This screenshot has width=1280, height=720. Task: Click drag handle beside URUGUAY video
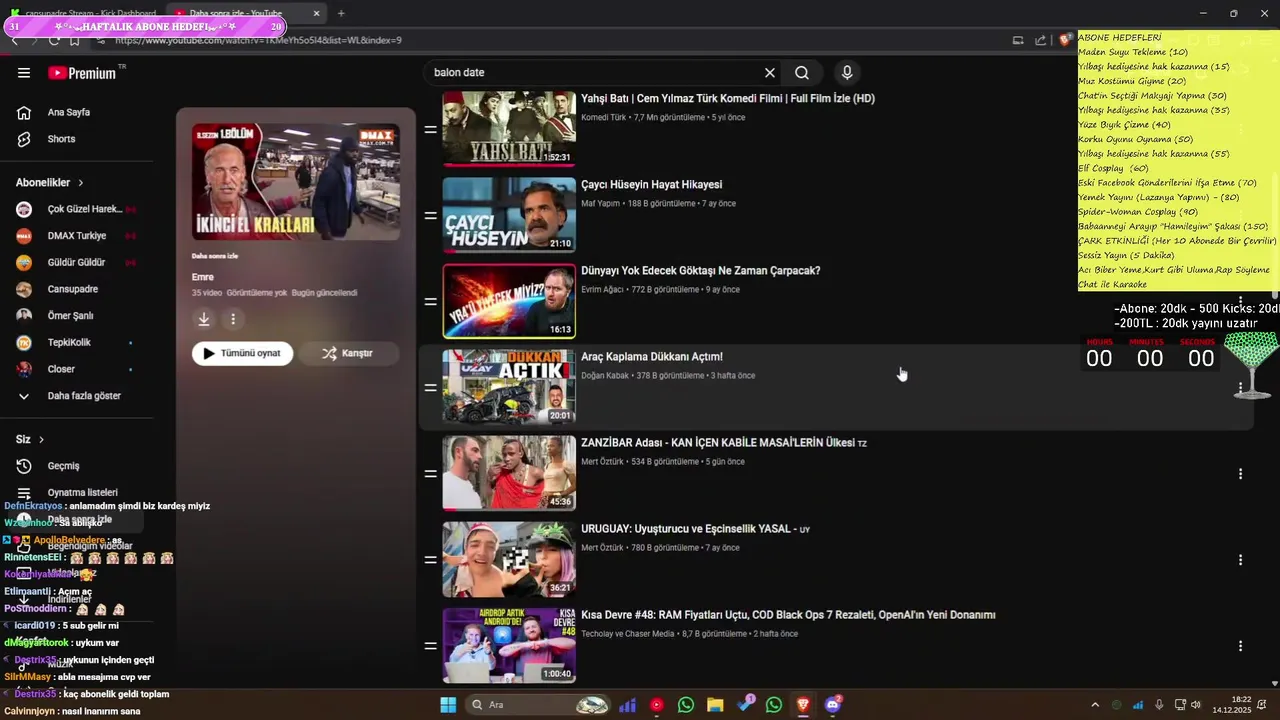click(x=430, y=560)
